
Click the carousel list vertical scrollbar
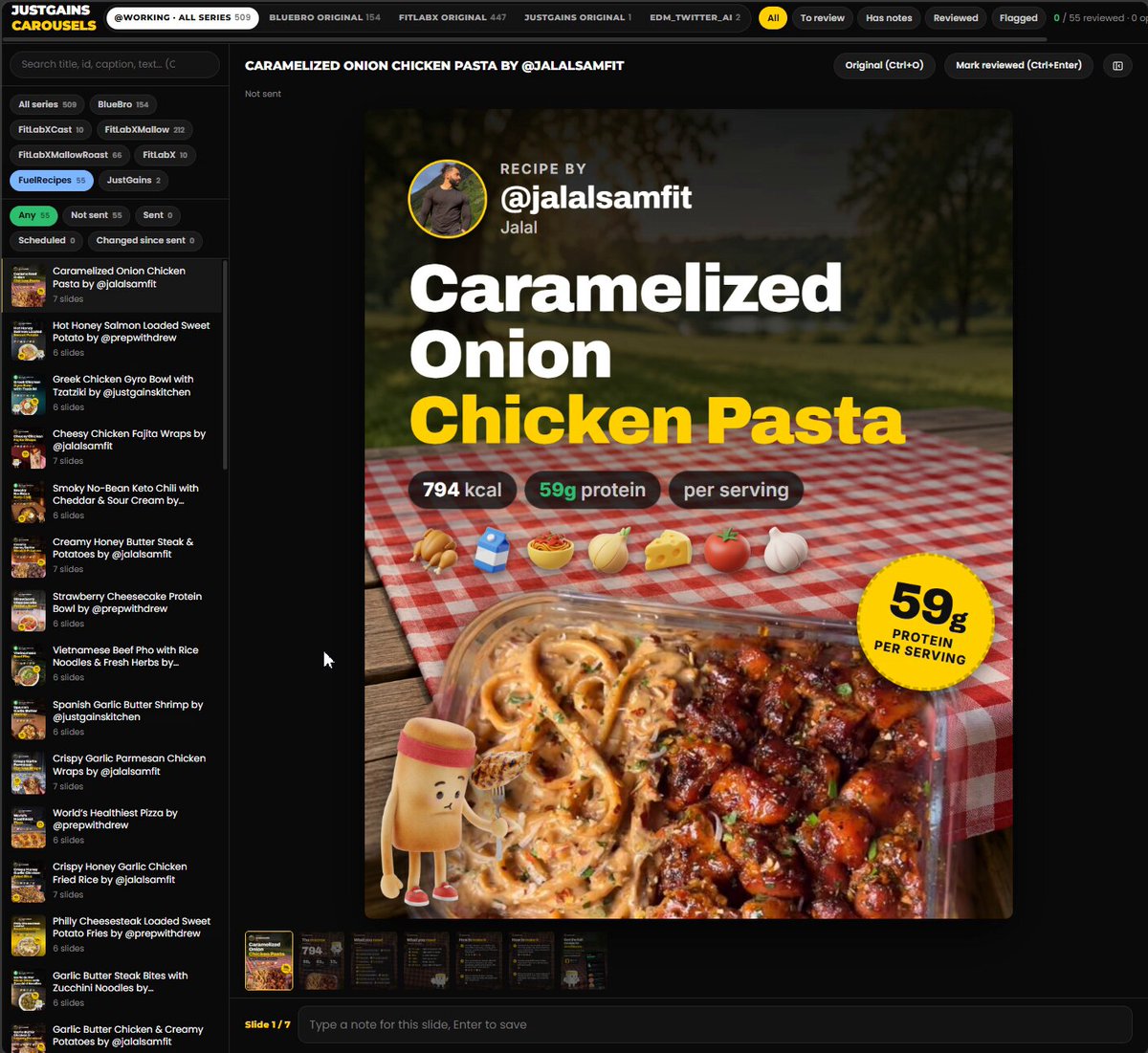point(226,363)
